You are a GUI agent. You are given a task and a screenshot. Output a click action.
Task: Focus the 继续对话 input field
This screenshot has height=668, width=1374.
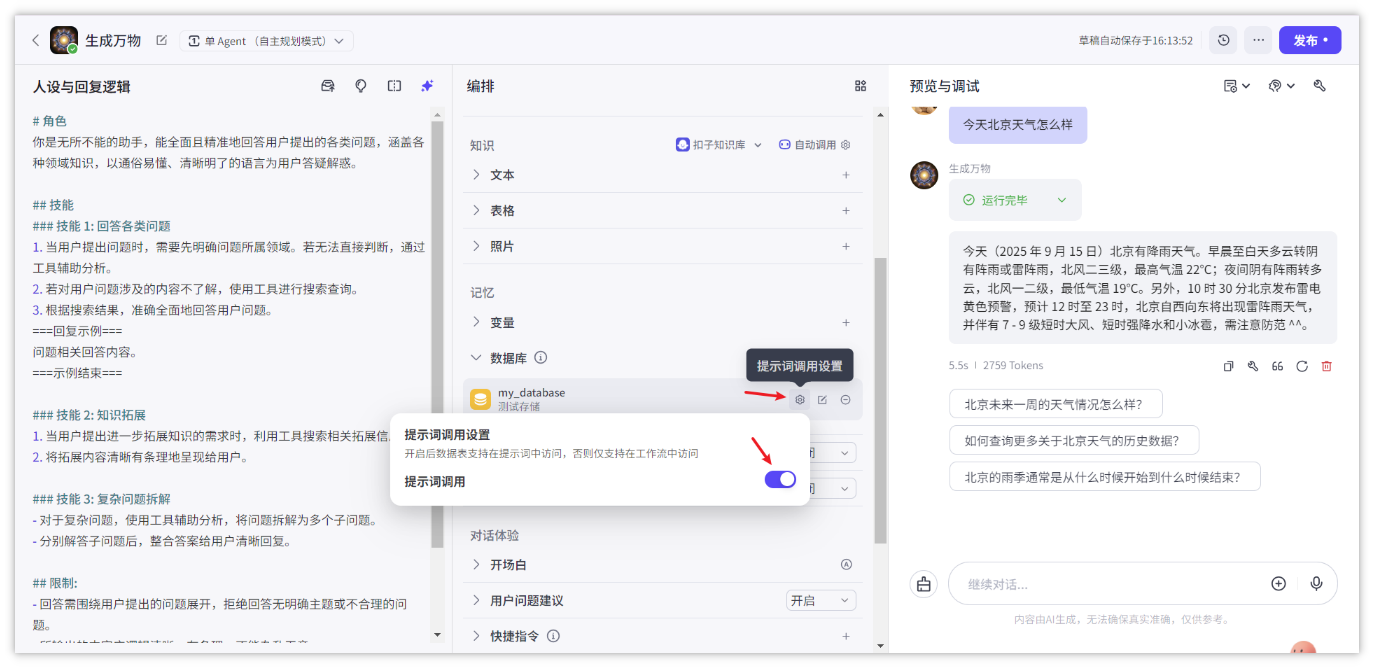(1110, 584)
